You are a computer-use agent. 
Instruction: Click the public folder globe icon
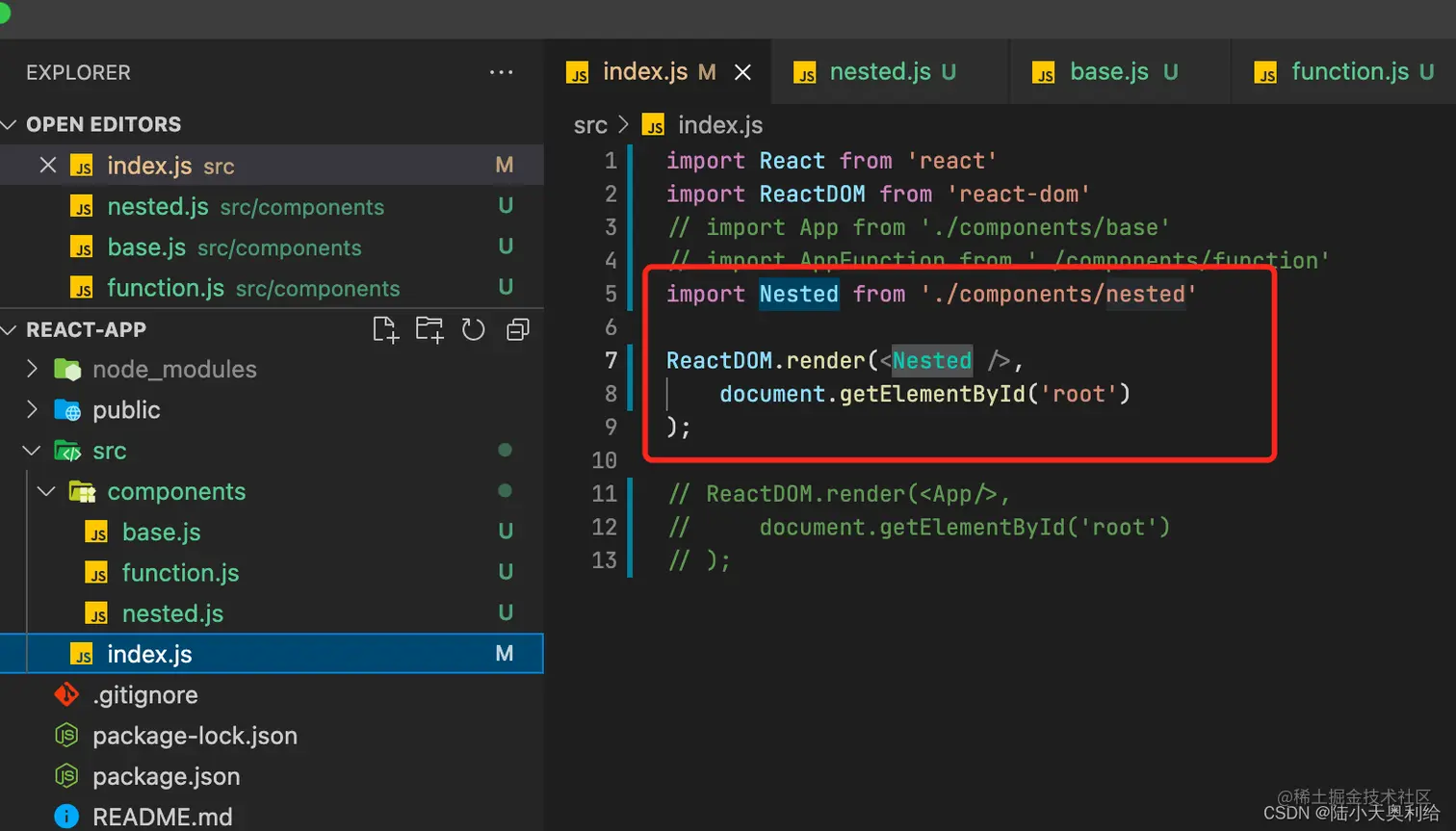[67, 409]
